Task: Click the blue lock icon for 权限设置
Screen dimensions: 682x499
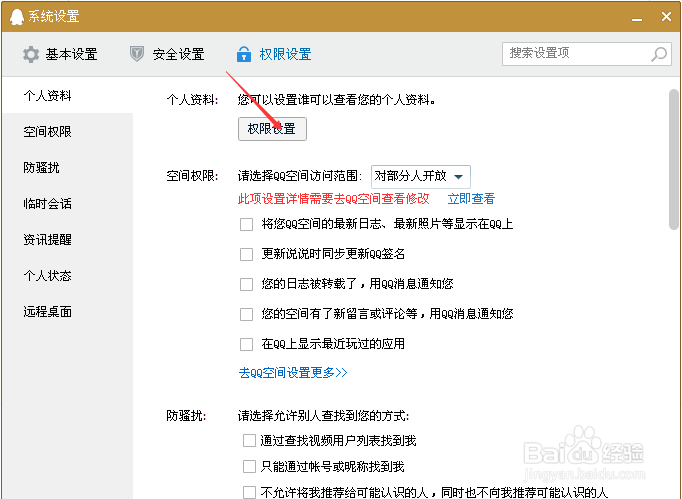Action: pos(244,54)
